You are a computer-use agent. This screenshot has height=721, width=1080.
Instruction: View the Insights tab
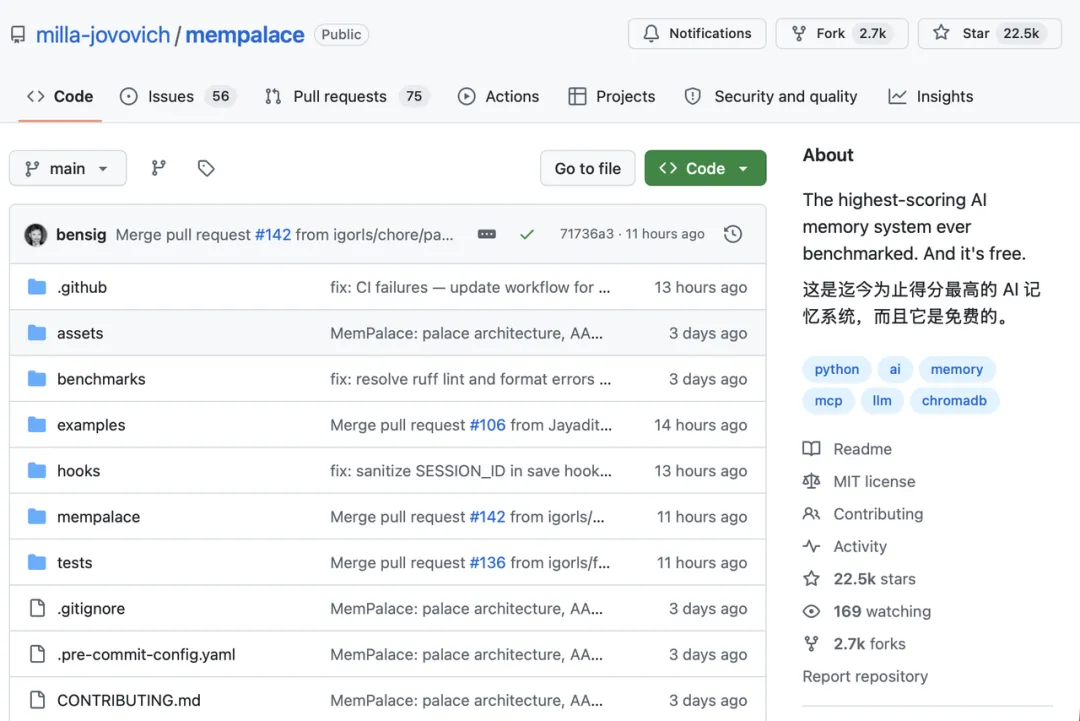(931, 96)
